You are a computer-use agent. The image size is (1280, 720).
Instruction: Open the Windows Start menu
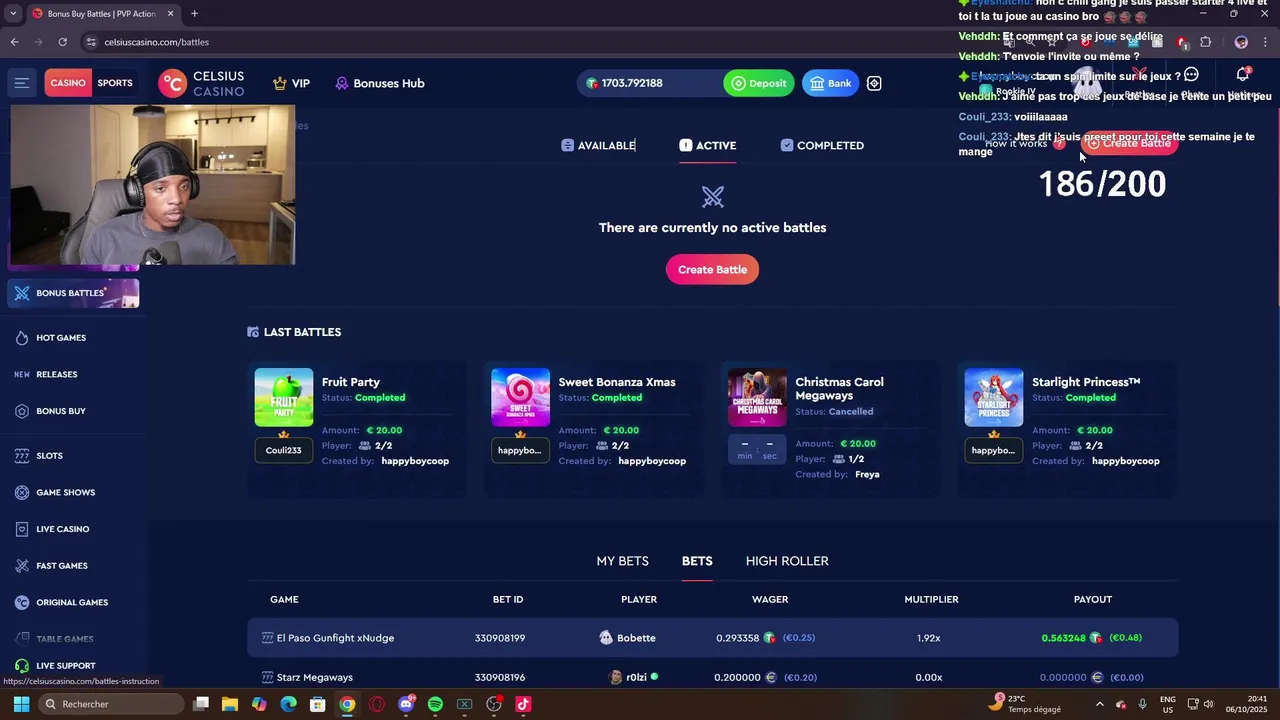(21, 704)
